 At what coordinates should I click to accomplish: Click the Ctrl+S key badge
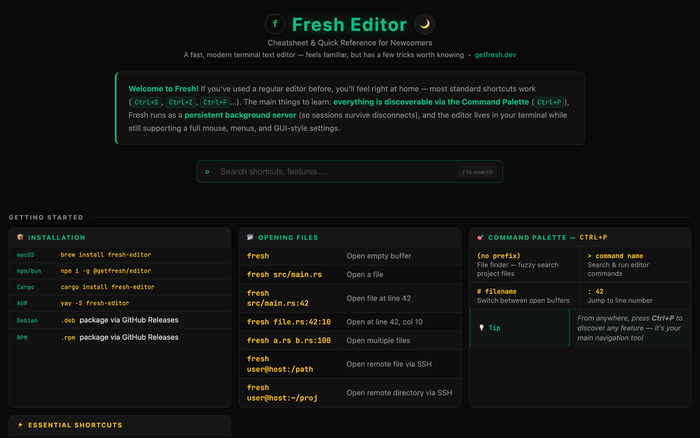coord(146,102)
